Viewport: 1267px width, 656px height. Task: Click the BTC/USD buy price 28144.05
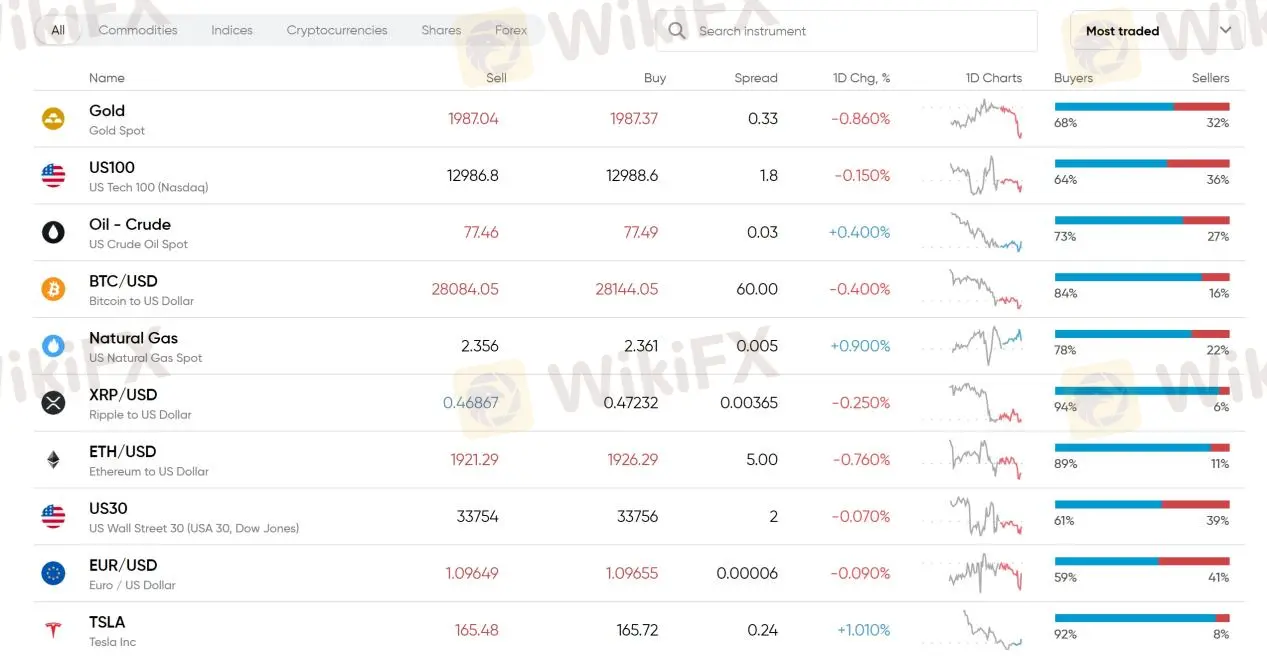click(626, 289)
